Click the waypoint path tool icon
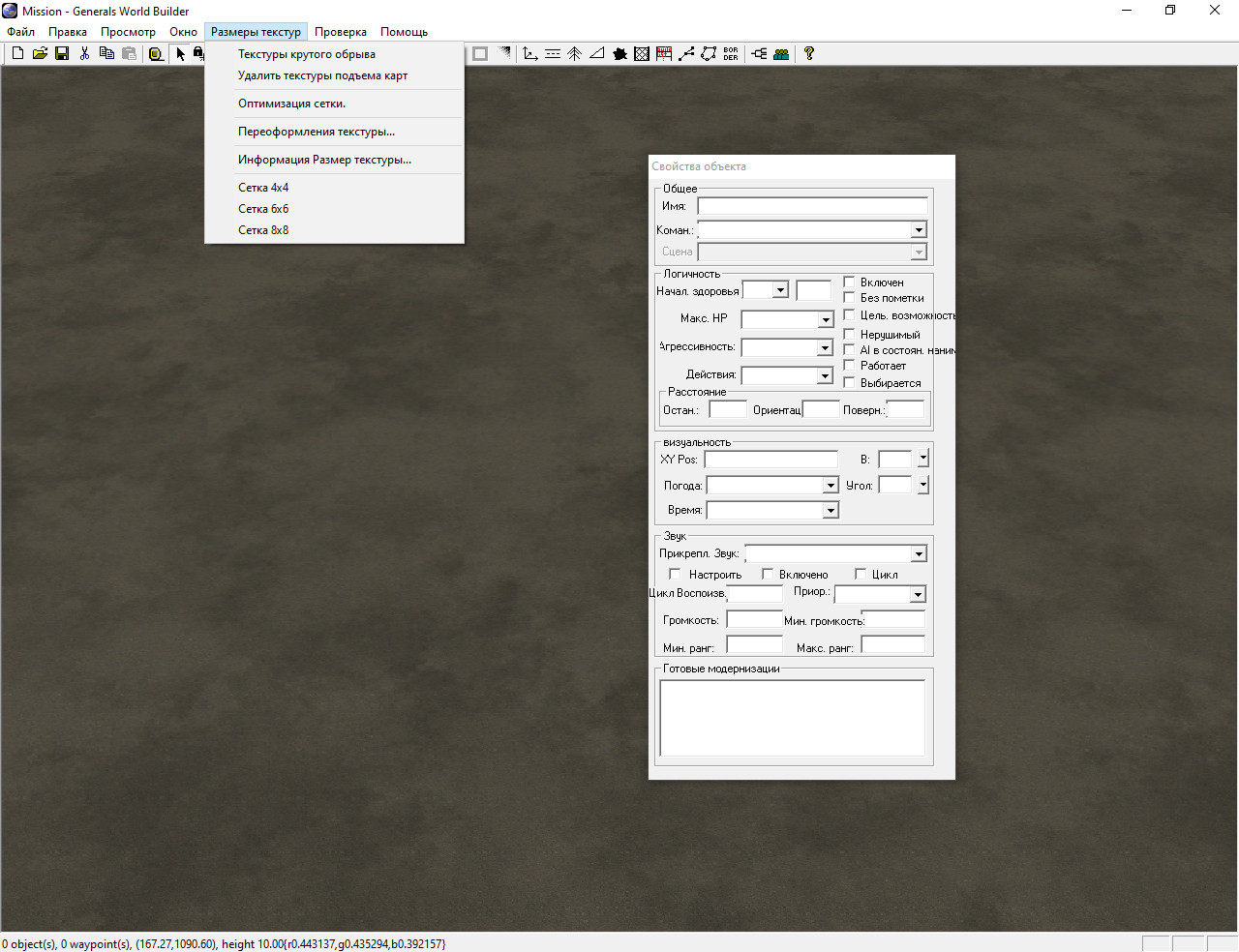 (686, 54)
